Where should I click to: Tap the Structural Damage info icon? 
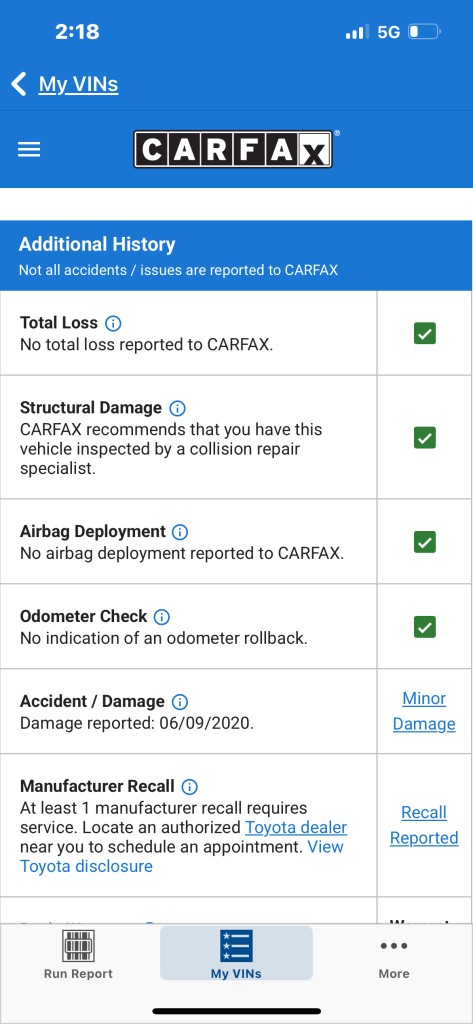point(177,408)
